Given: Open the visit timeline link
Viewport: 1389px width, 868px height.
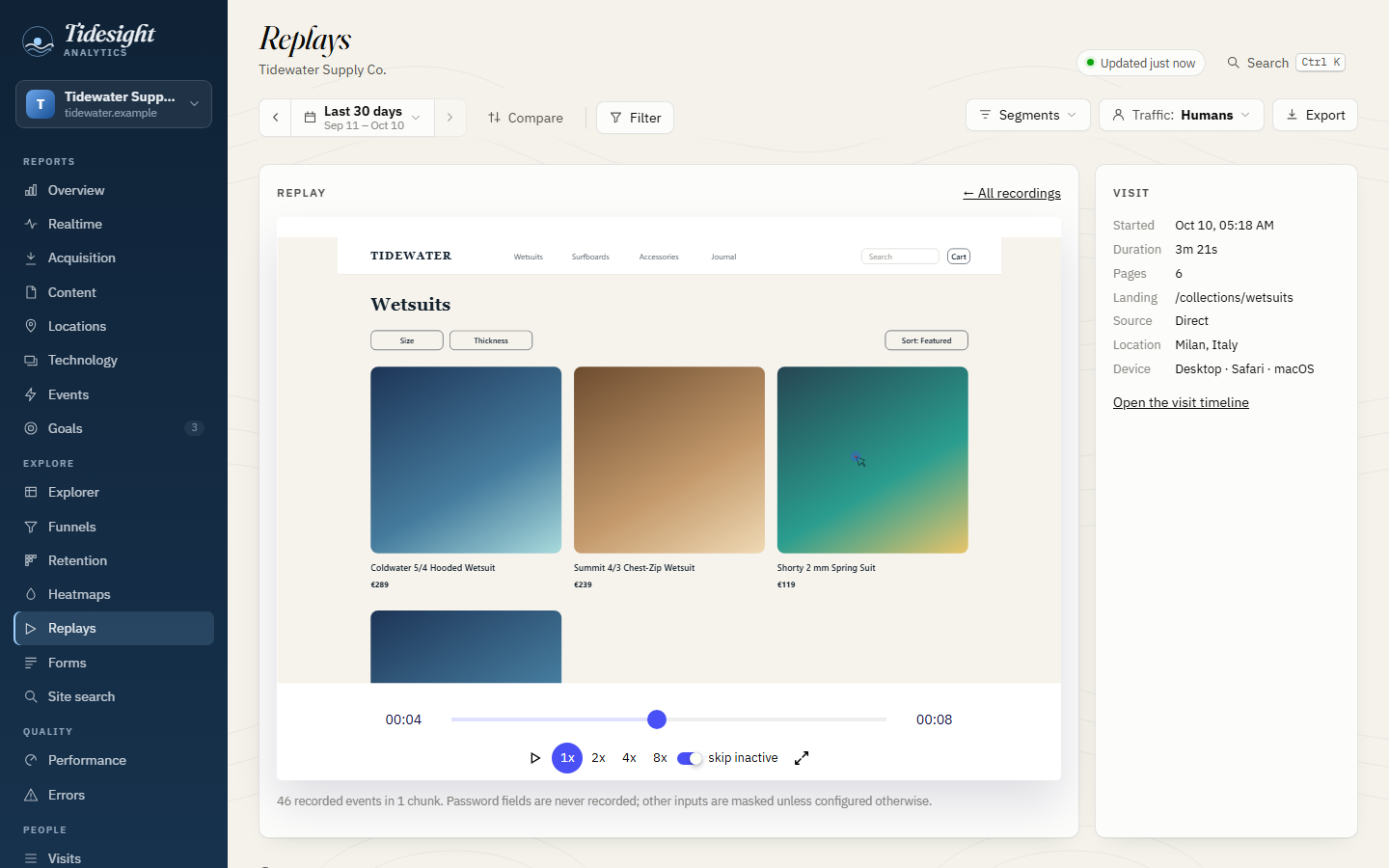Looking at the screenshot, I should click(1181, 402).
